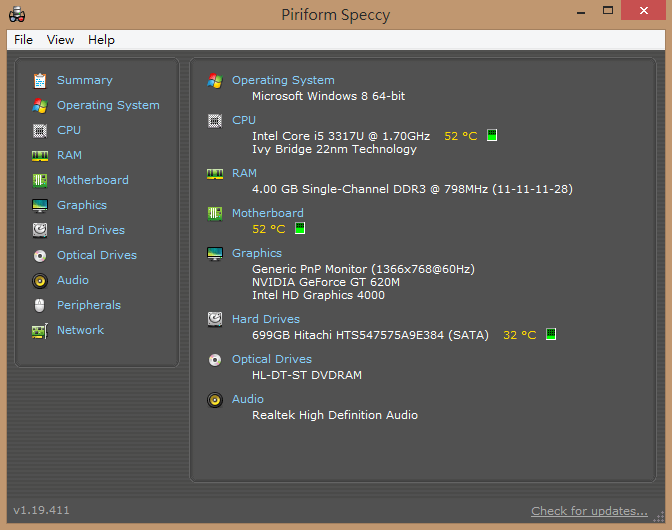Select Graphics in the sidebar
The height and width of the screenshot is (530, 672).
82,205
